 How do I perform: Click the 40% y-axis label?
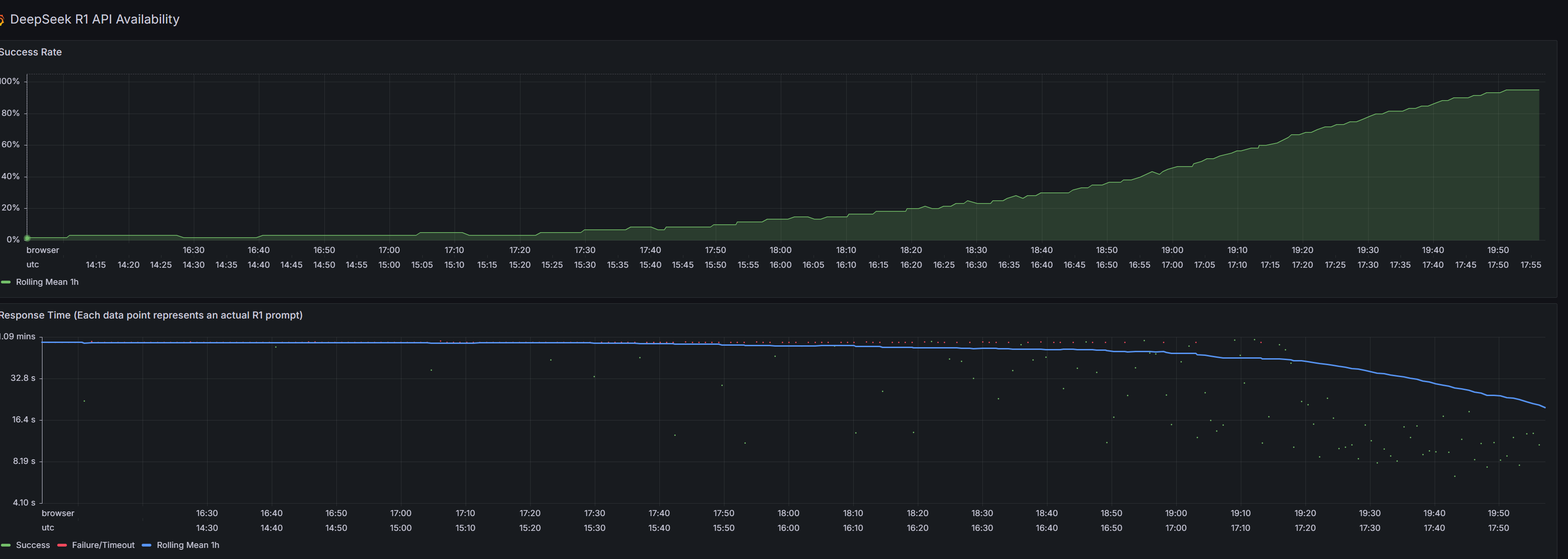[x=10, y=177]
